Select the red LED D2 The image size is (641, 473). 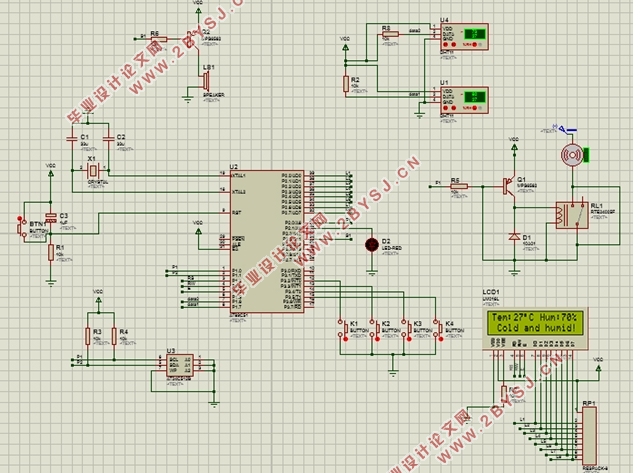click(x=372, y=244)
